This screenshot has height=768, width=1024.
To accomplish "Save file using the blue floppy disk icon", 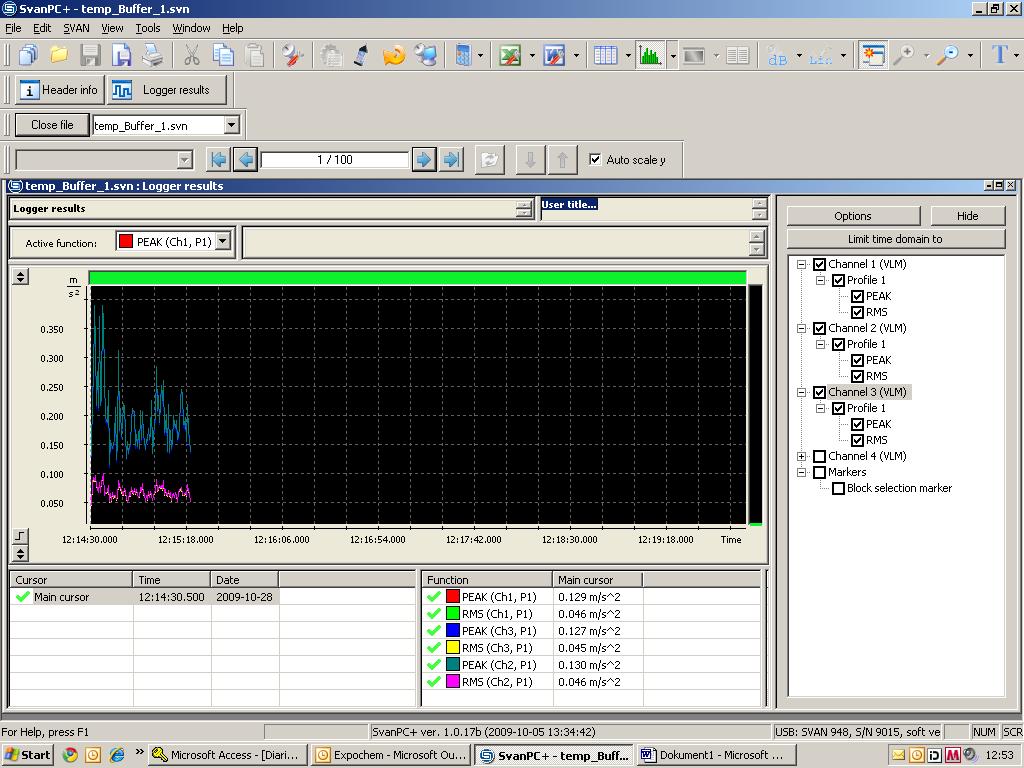I will [x=121, y=56].
